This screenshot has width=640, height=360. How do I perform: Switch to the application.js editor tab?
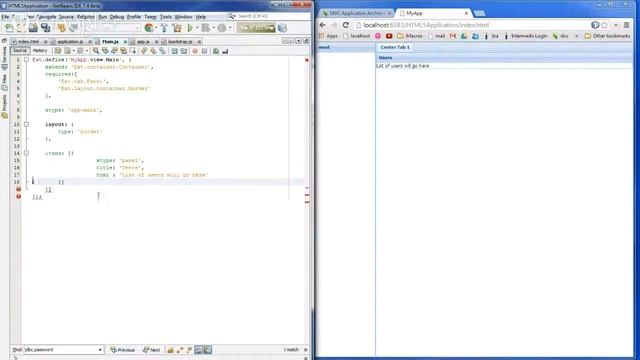(x=70, y=42)
